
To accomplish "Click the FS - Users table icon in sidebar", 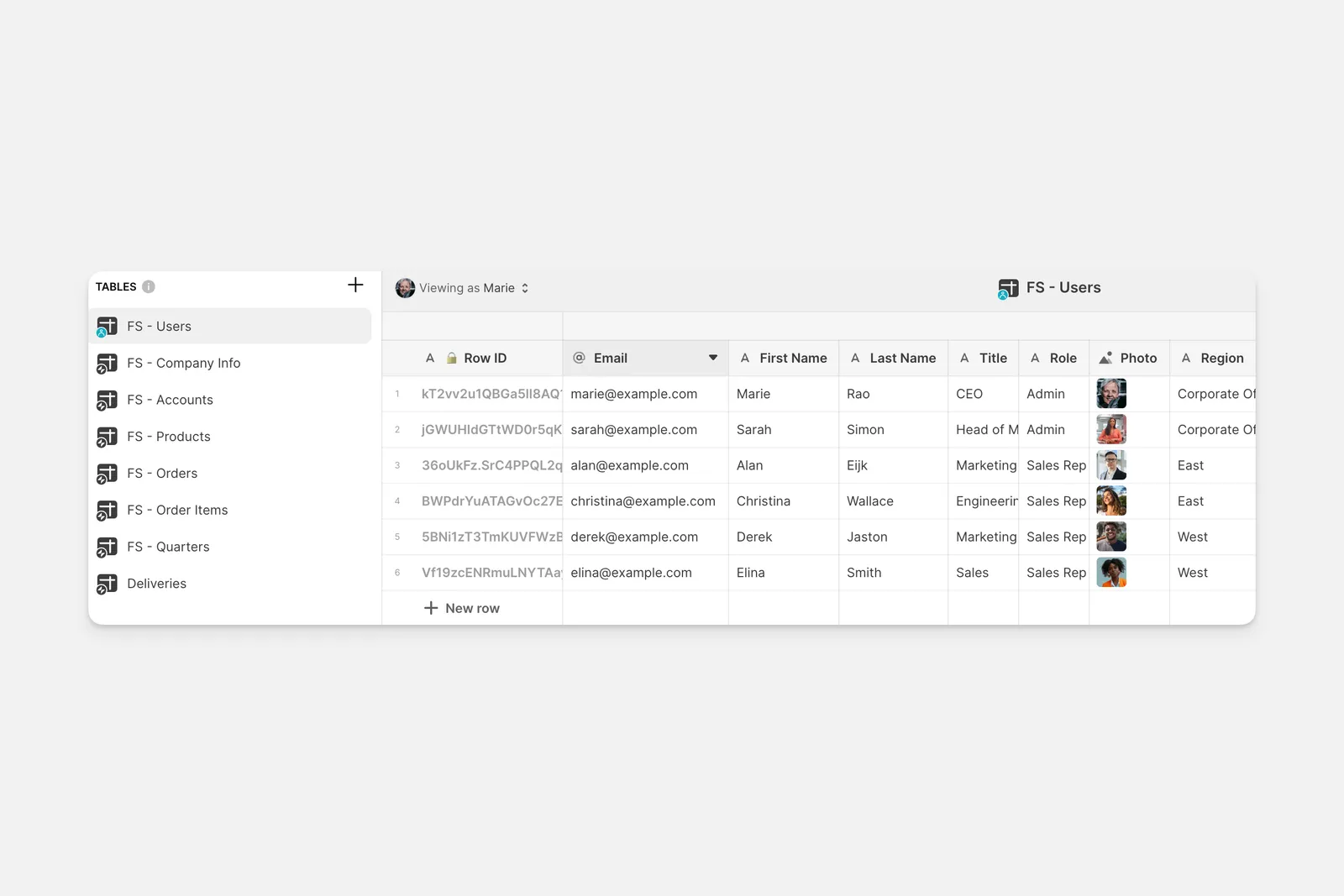I will click(x=107, y=327).
